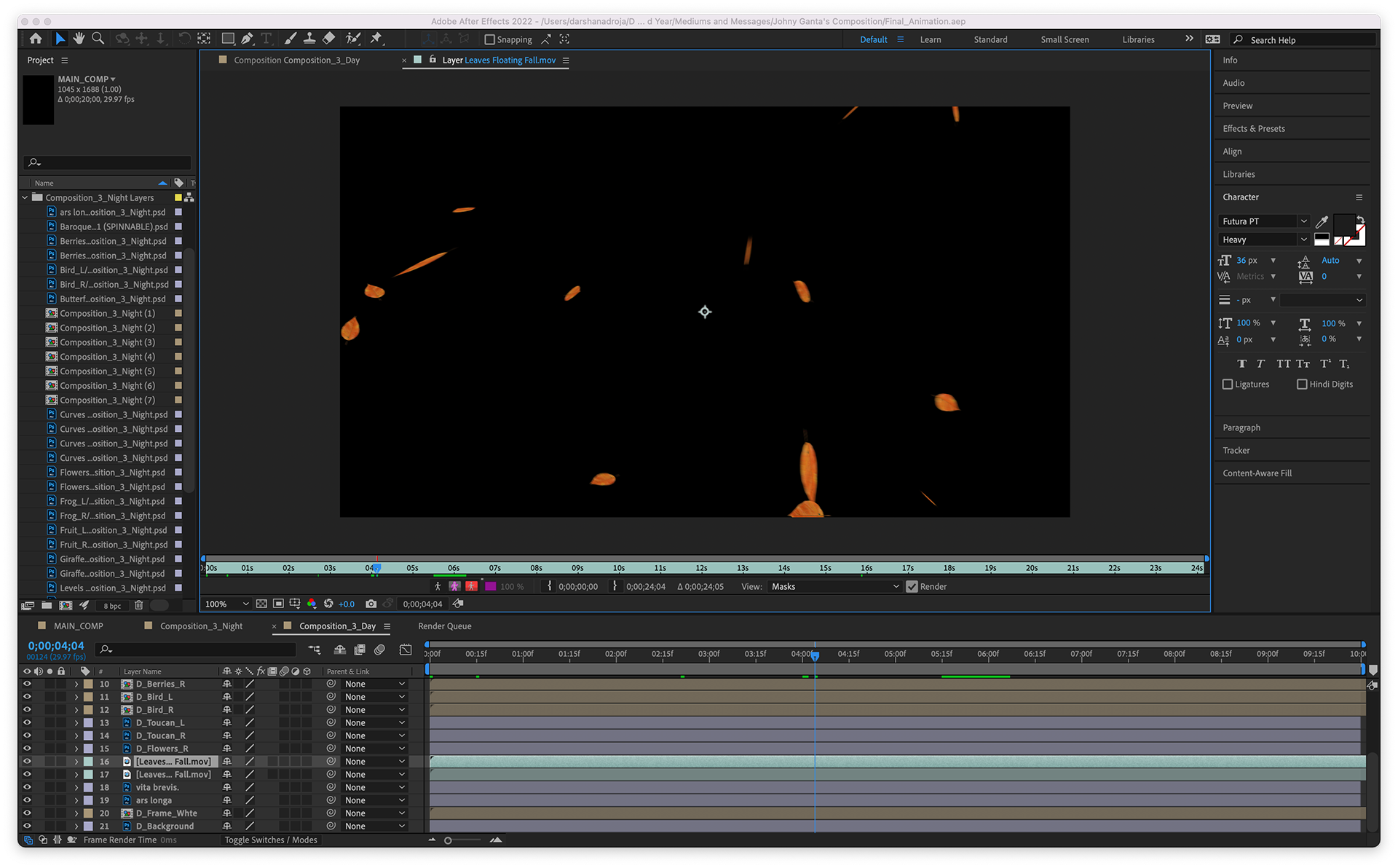Switch to the MAIN_COMP timeline tab
Viewport: 1398px width, 868px height.
(x=78, y=626)
